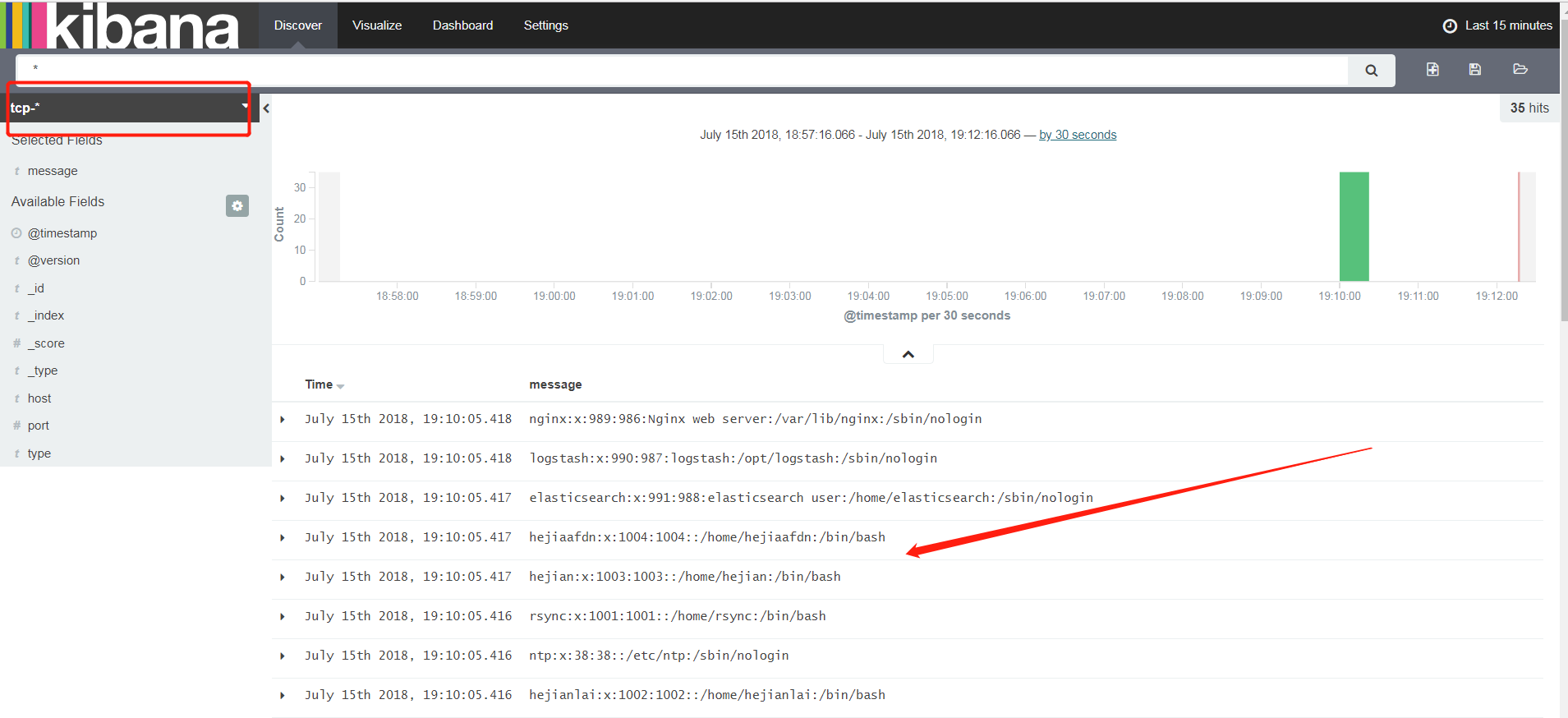Expand the rsync log row

click(x=283, y=617)
